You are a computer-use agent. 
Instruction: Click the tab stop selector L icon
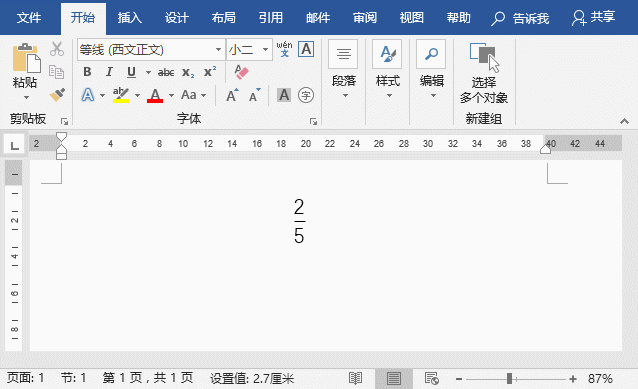pos(14,145)
